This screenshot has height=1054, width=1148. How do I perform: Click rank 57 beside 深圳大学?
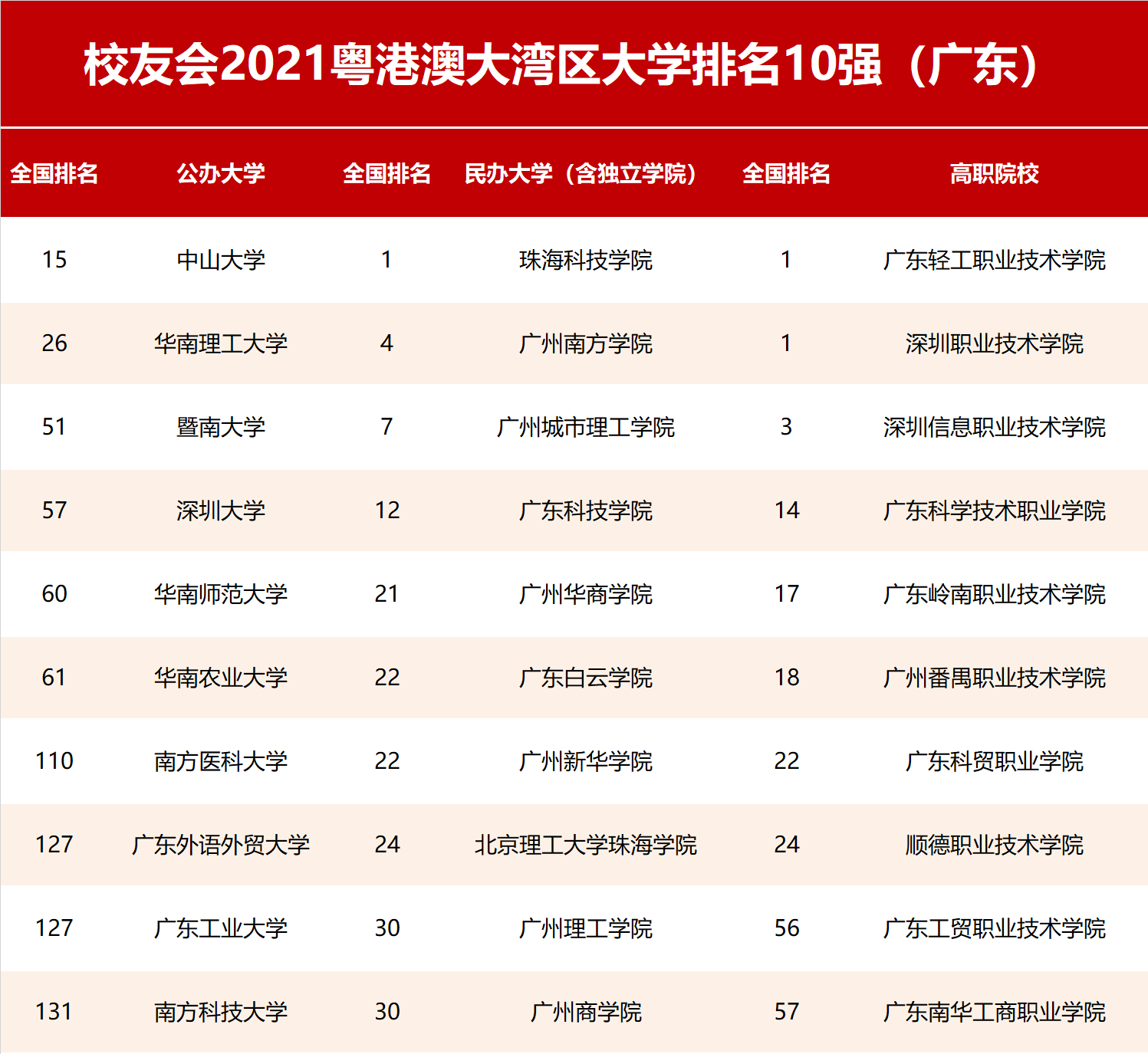[x=54, y=511]
